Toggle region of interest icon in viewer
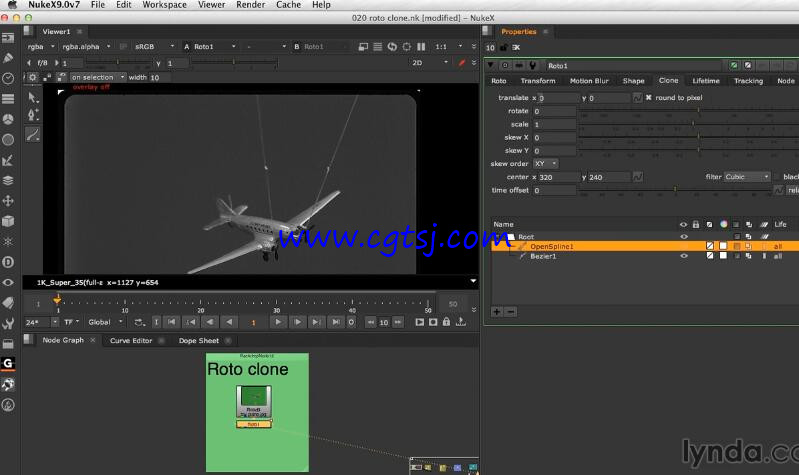 tap(407, 46)
